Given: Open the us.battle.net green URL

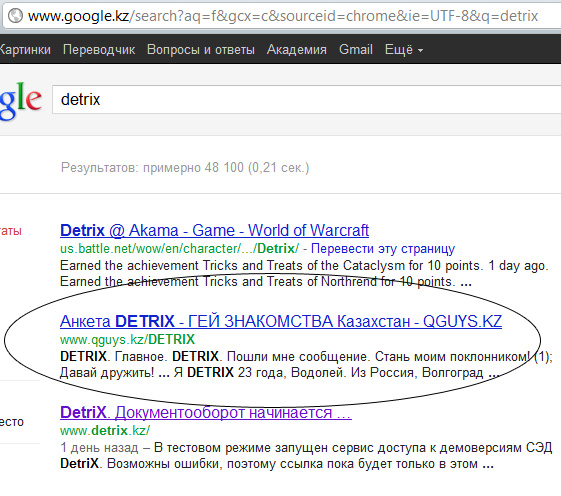Looking at the screenshot, I should (180, 248).
